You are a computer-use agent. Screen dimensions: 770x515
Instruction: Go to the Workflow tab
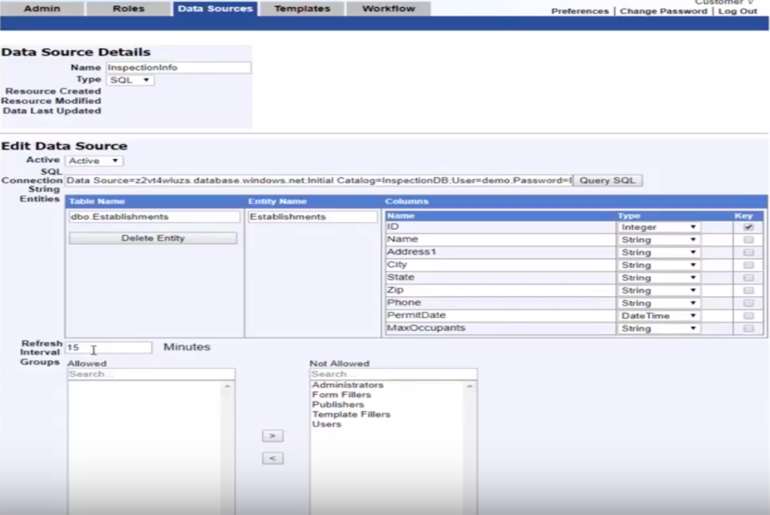click(x=388, y=8)
